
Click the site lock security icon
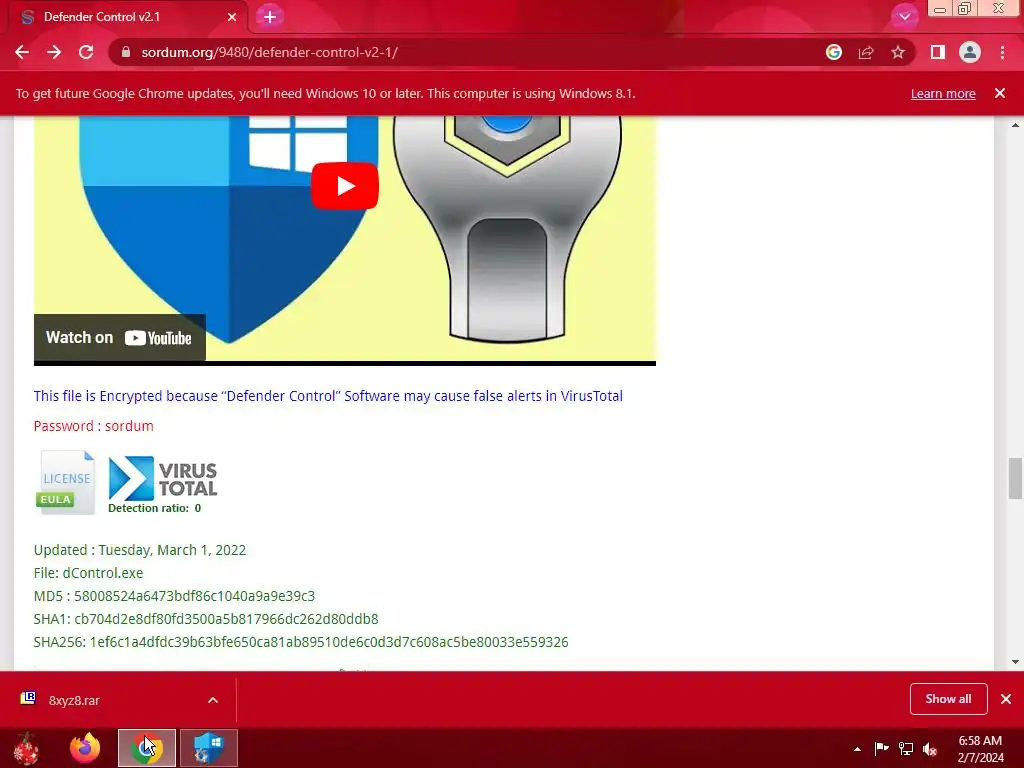coord(126,52)
